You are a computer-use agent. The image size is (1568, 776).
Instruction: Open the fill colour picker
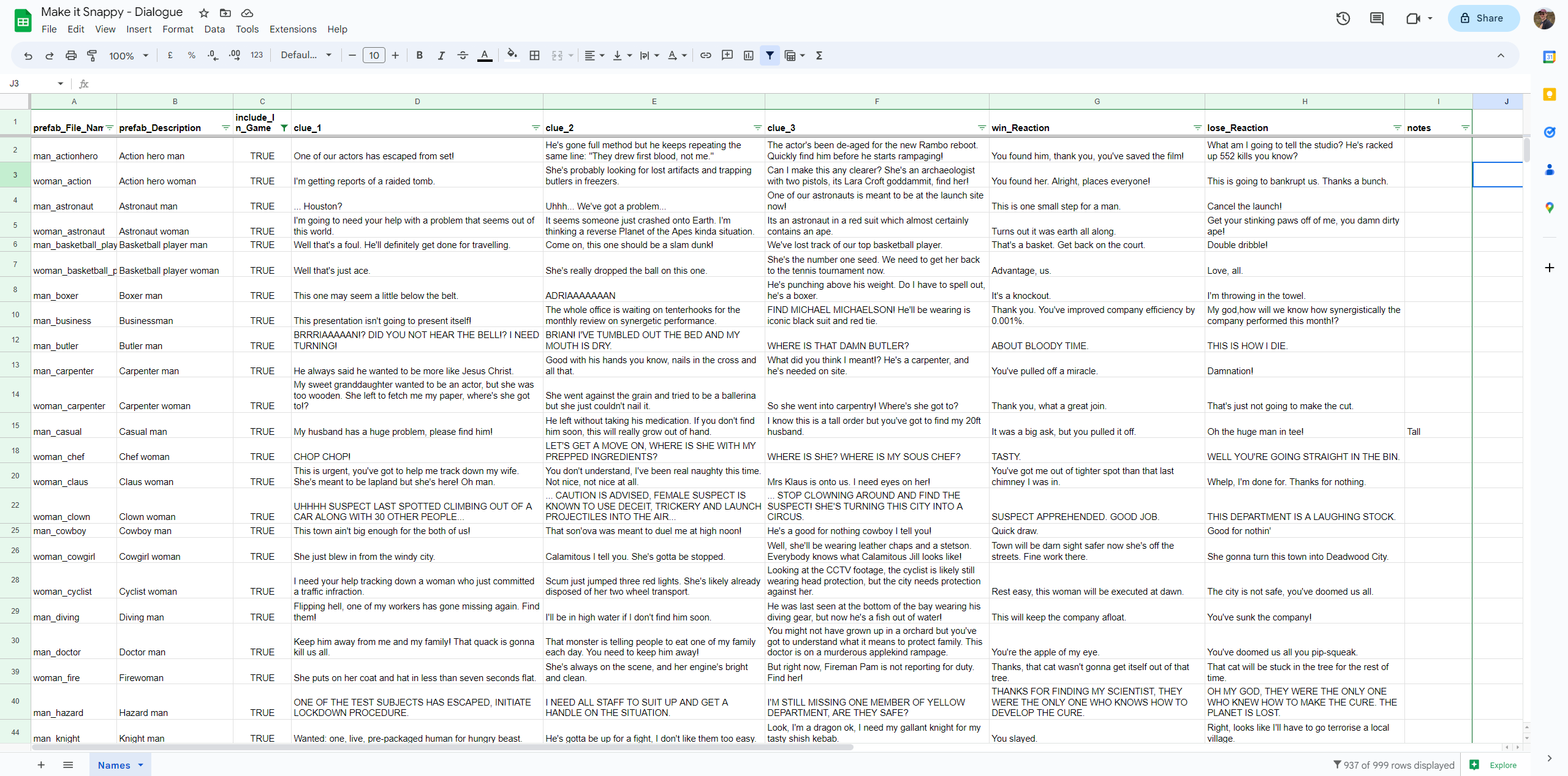point(512,56)
